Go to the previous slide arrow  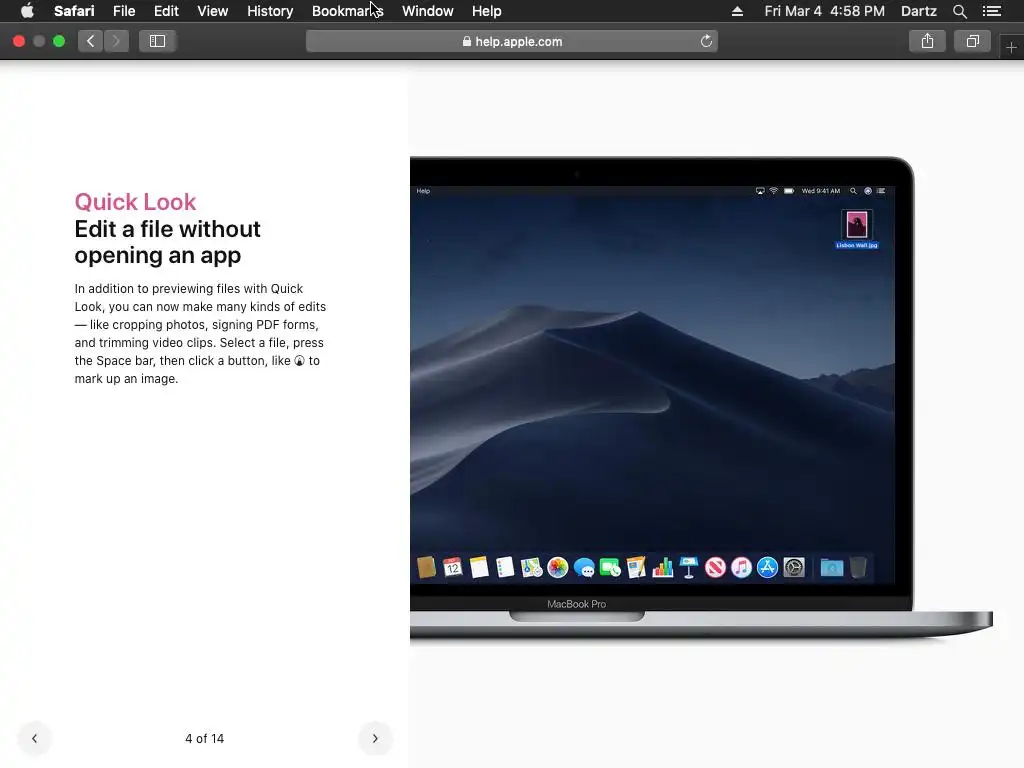point(35,738)
